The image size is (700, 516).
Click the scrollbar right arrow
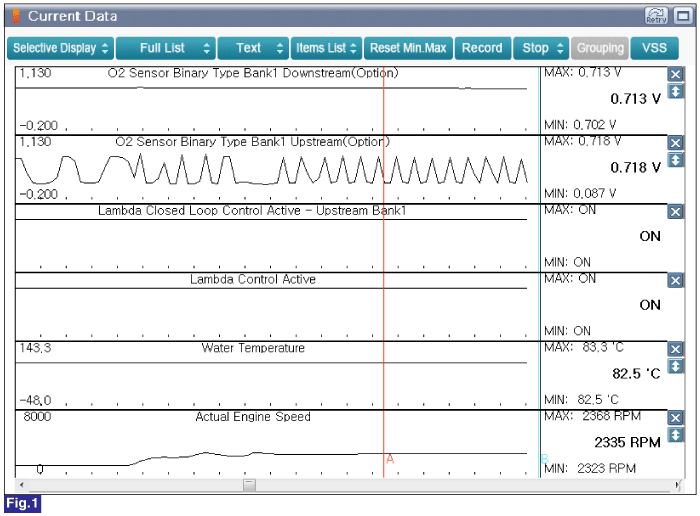click(x=678, y=485)
